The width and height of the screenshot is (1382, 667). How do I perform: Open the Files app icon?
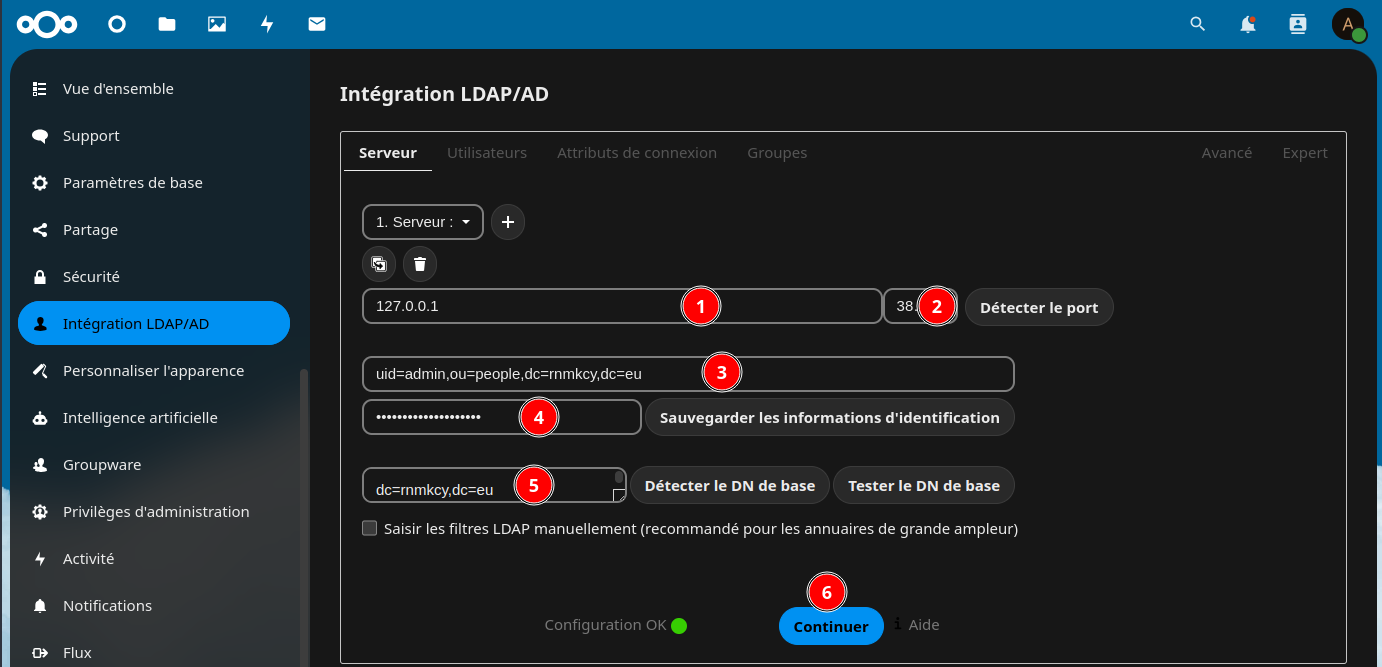click(167, 24)
